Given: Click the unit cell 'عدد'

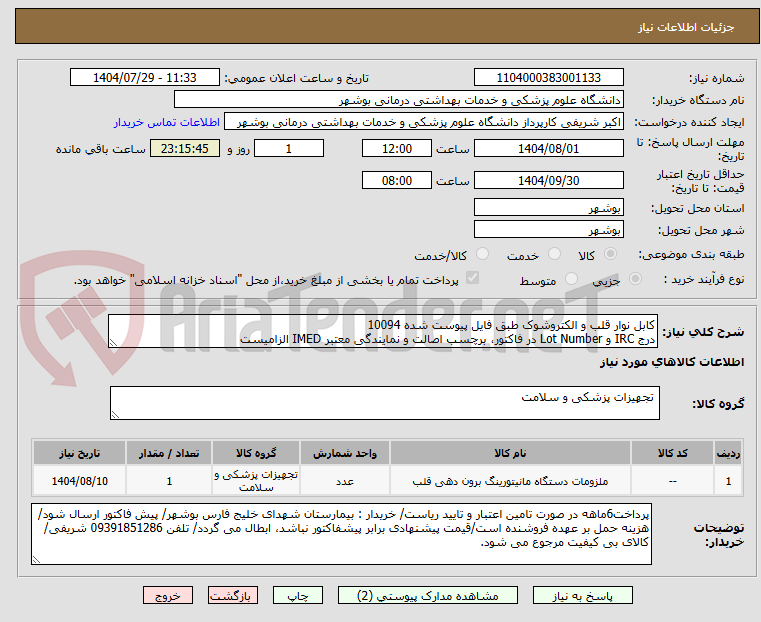Looking at the screenshot, I should 345,481.
